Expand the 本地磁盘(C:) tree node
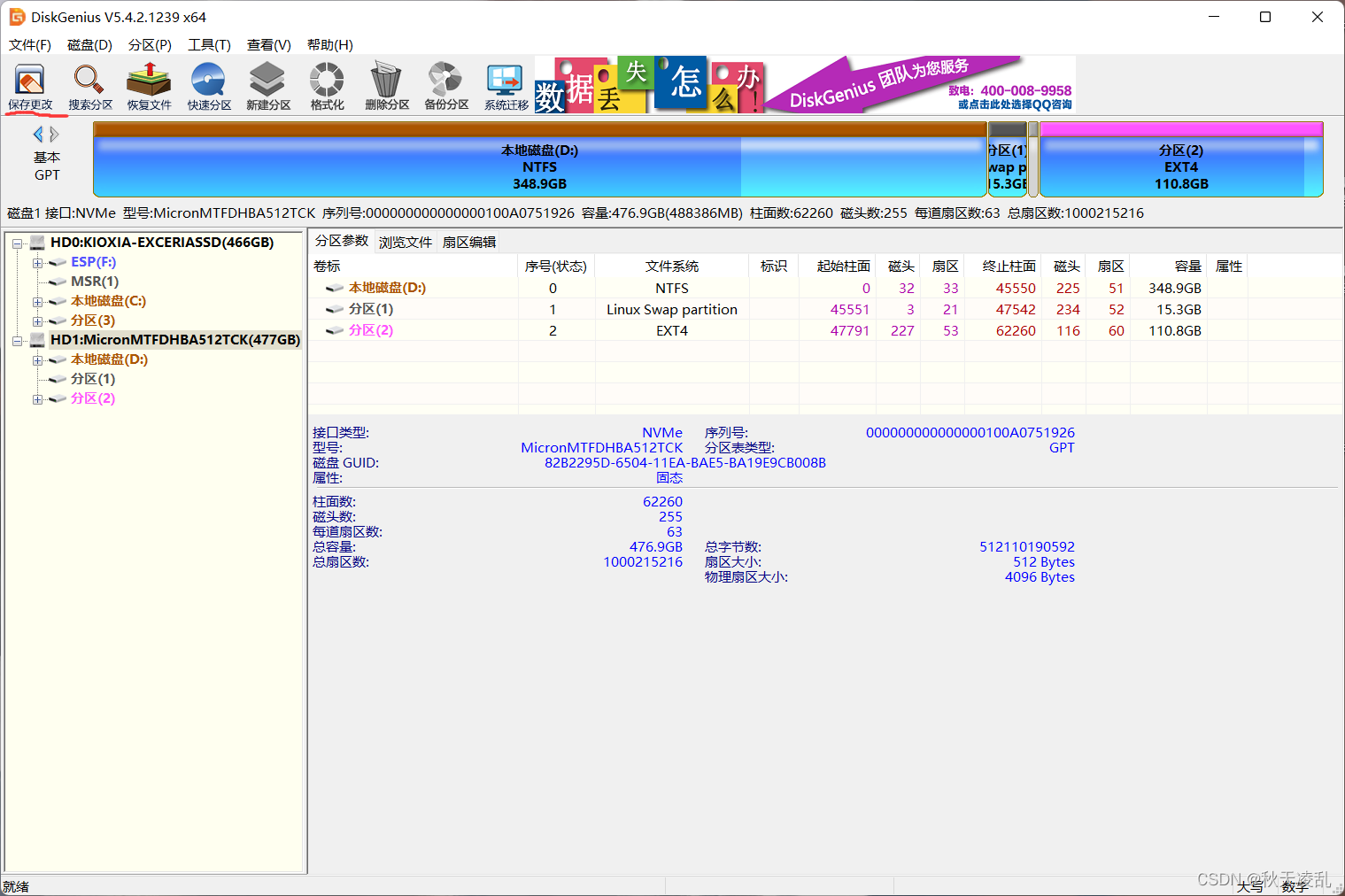The width and height of the screenshot is (1345, 896). point(37,302)
